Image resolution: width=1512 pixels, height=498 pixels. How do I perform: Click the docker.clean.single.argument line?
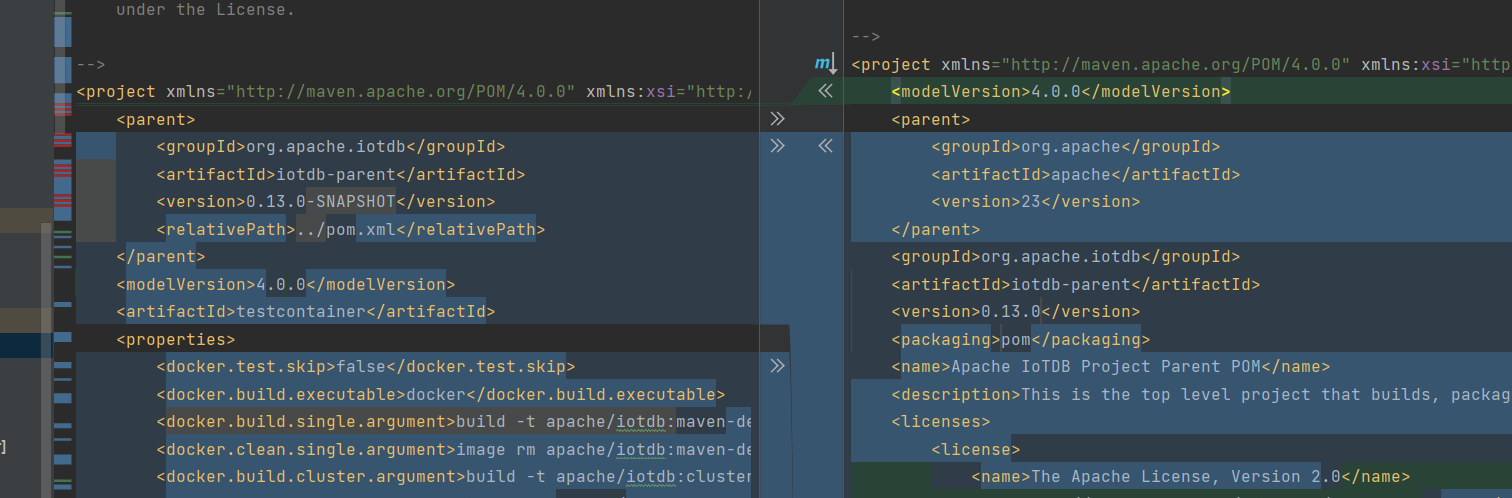click(x=453, y=449)
